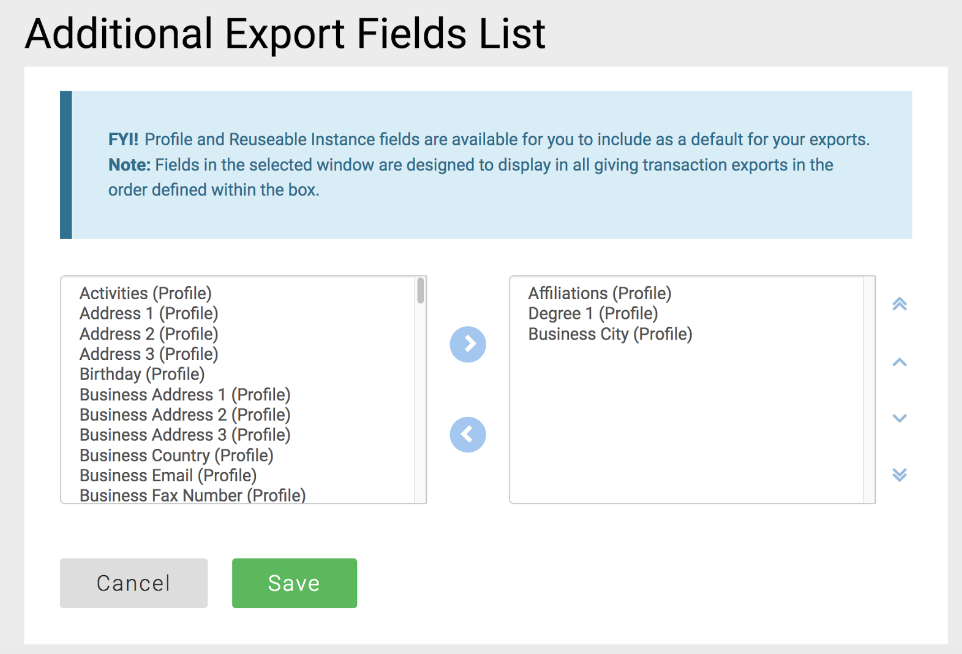Cancel the export fields changes
Image resolution: width=962 pixels, height=654 pixels.
(134, 583)
